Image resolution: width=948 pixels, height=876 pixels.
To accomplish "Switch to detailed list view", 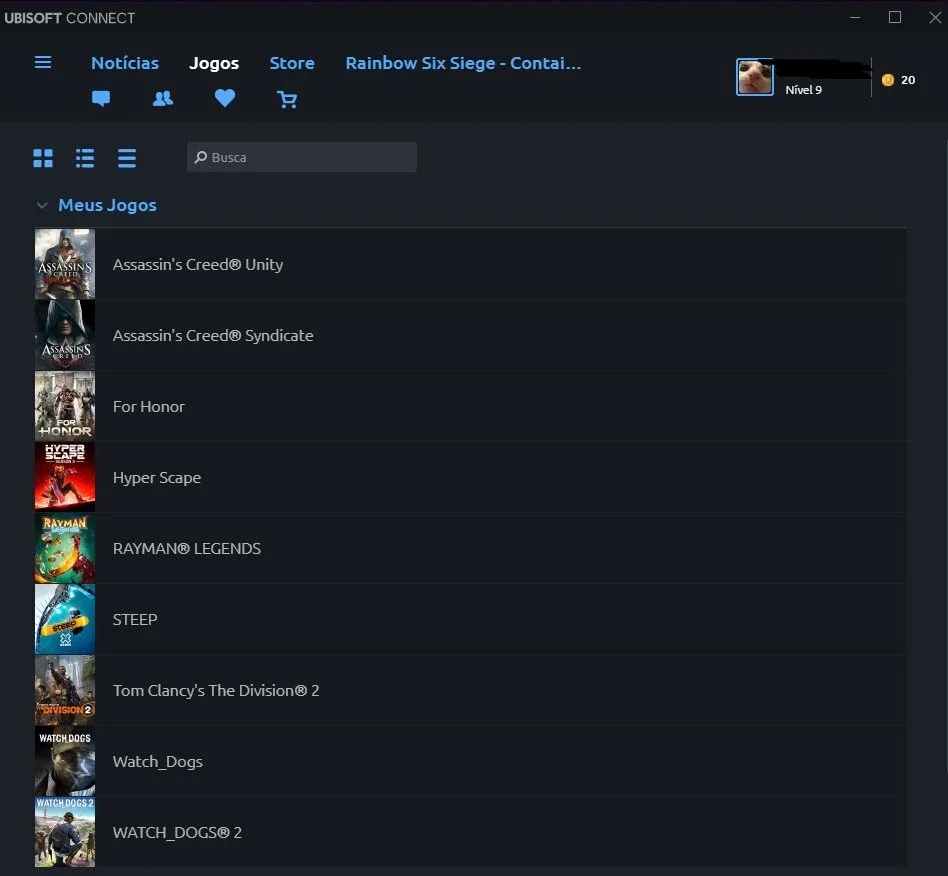I will (85, 158).
